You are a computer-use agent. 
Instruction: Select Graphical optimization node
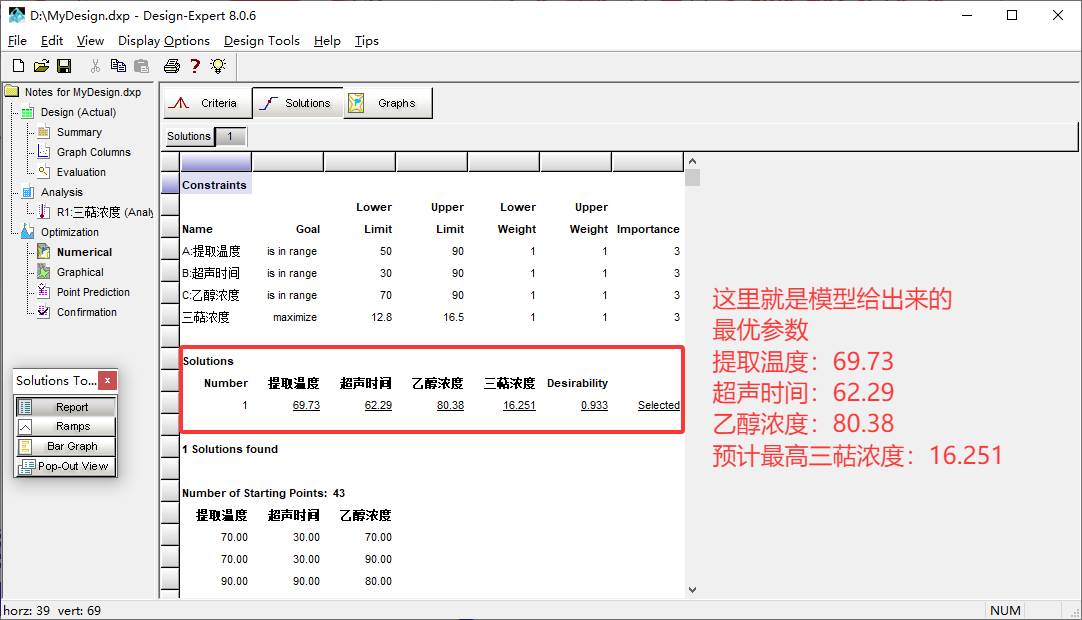(80, 272)
